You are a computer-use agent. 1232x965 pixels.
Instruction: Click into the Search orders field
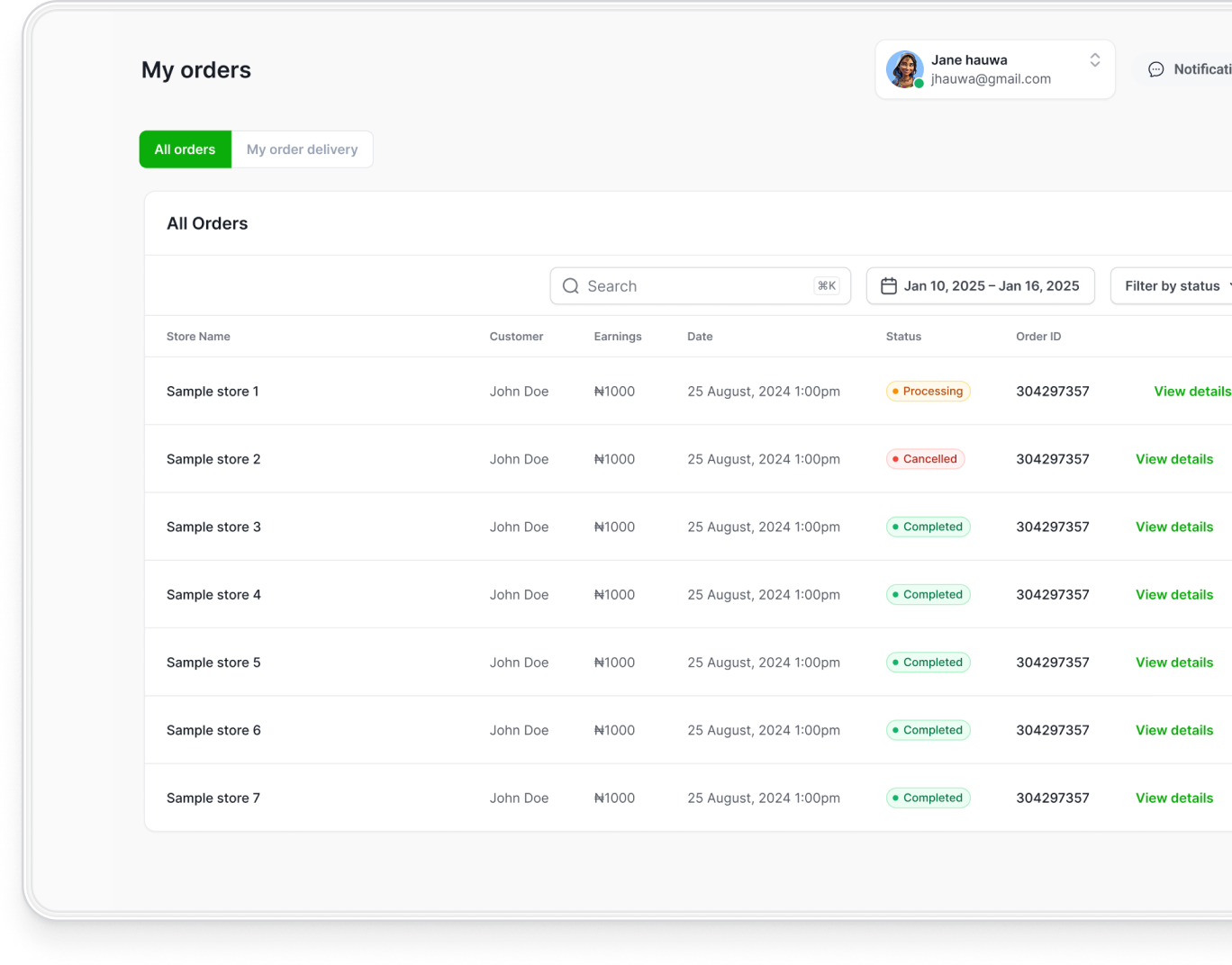pyautogui.click(x=693, y=286)
